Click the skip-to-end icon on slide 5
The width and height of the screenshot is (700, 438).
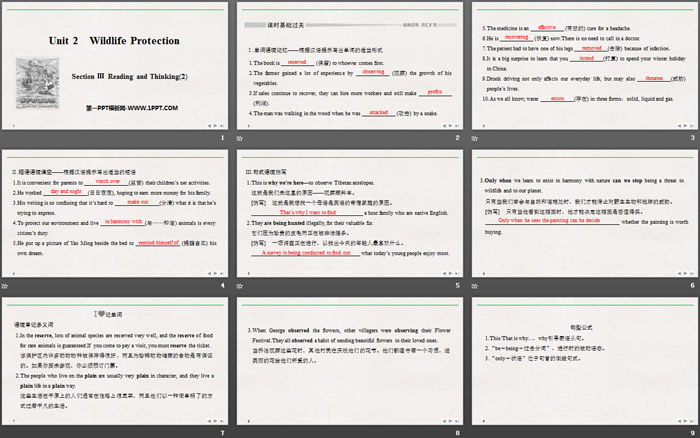click(457, 273)
